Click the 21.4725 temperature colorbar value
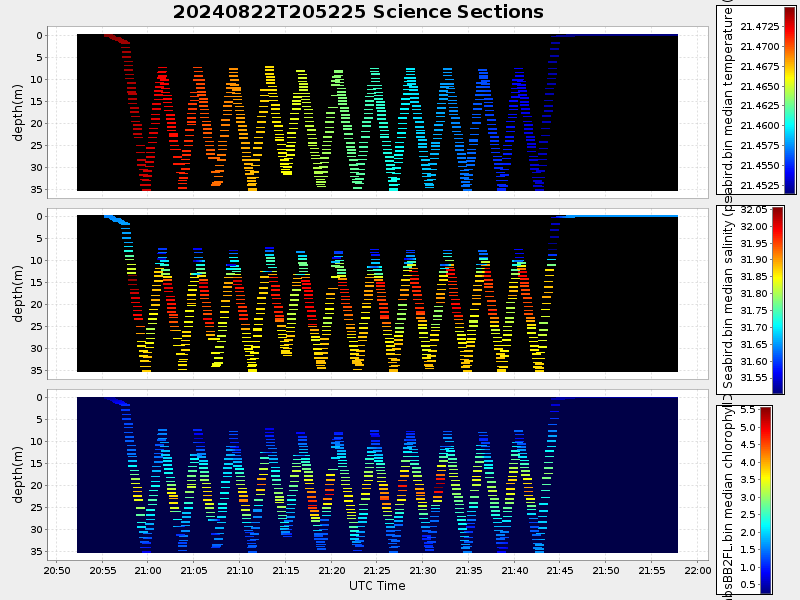The height and width of the screenshot is (600, 800). pos(760,27)
